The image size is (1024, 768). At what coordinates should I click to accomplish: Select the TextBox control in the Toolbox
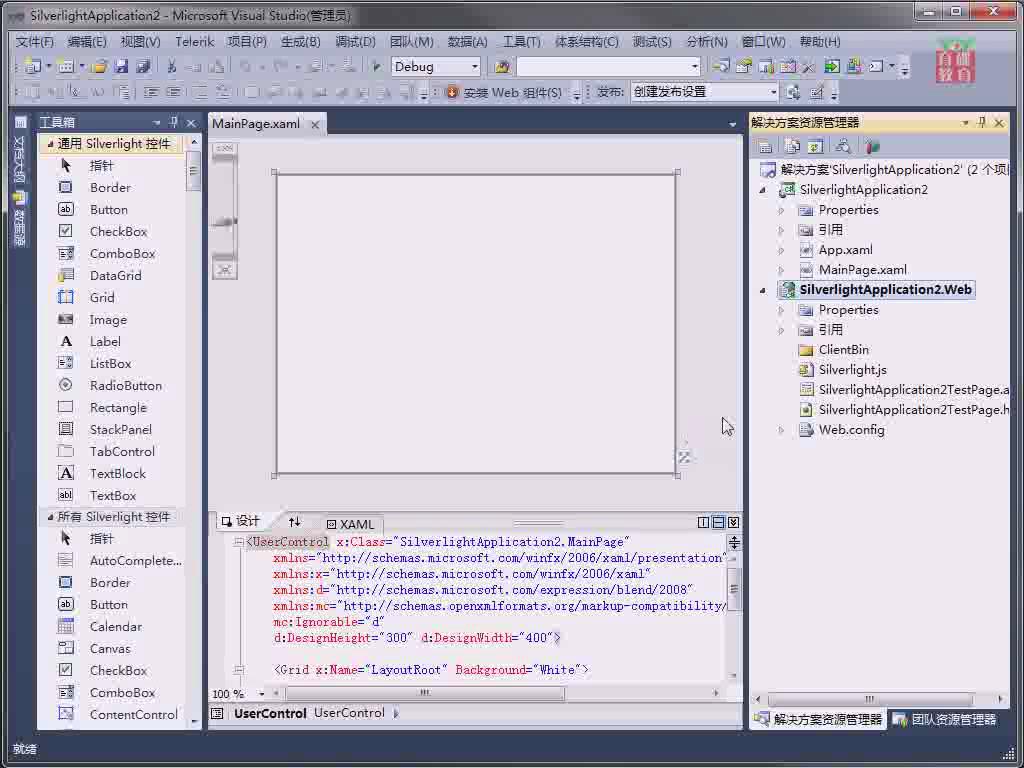pos(112,496)
